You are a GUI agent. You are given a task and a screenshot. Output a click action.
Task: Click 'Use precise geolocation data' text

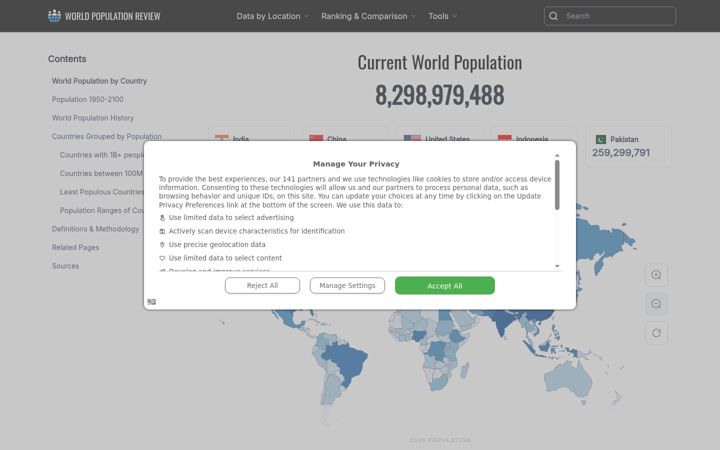coord(217,245)
